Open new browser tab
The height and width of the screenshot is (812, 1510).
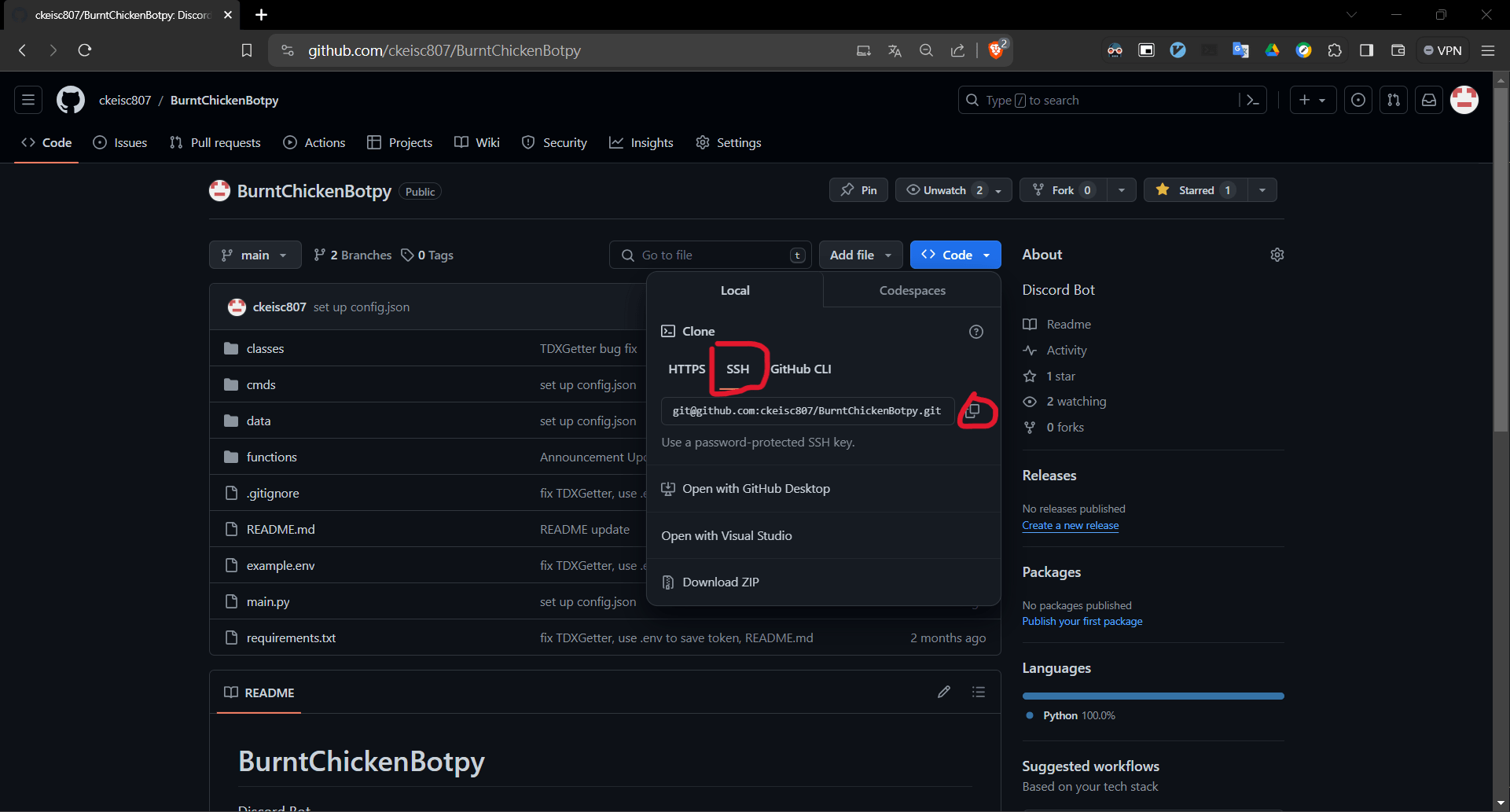tap(261, 15)
